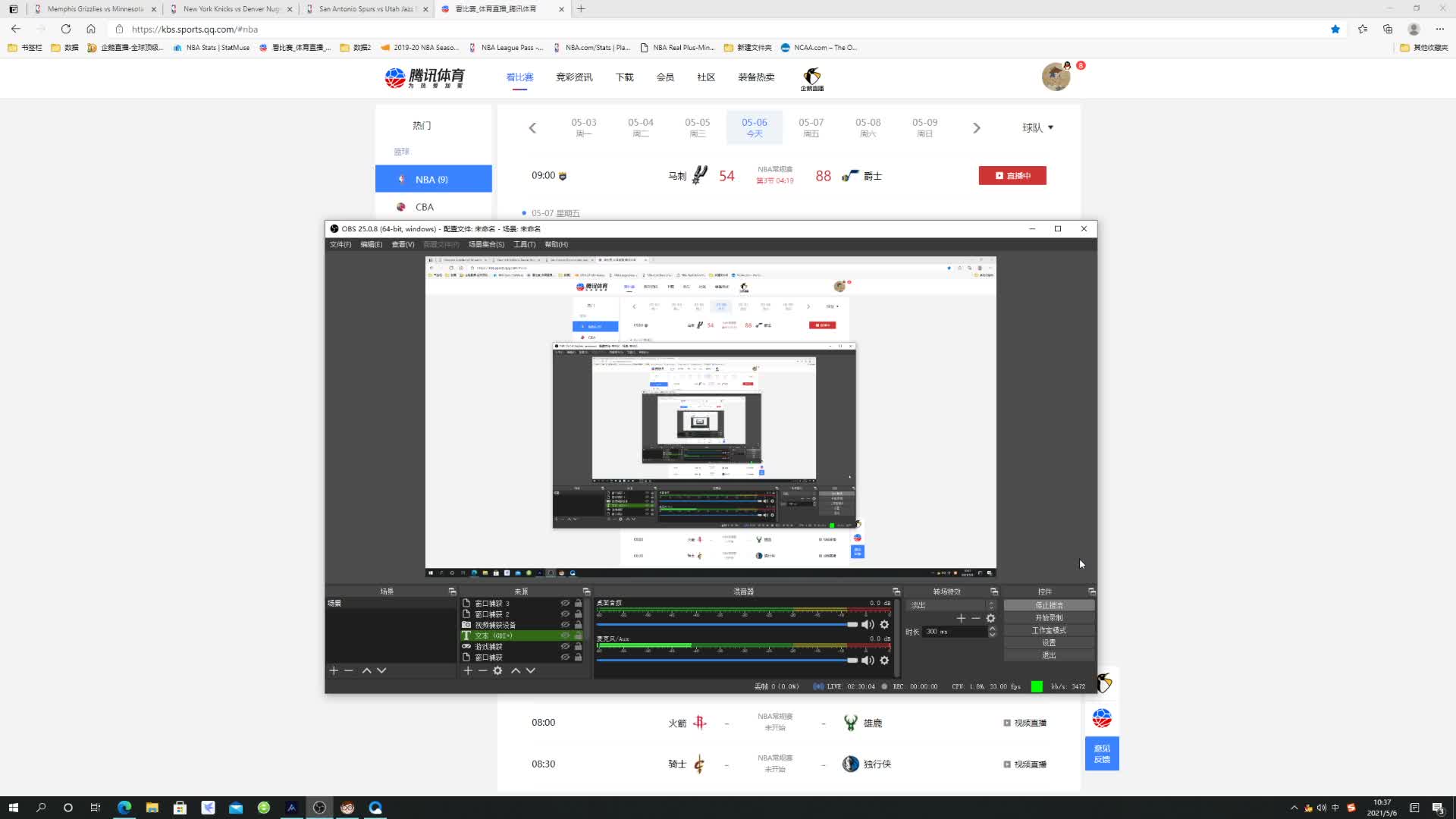Expand the 球队 team filter dropdown
This screenshot has height=819, width=1456.
[x=1037, y=127]
